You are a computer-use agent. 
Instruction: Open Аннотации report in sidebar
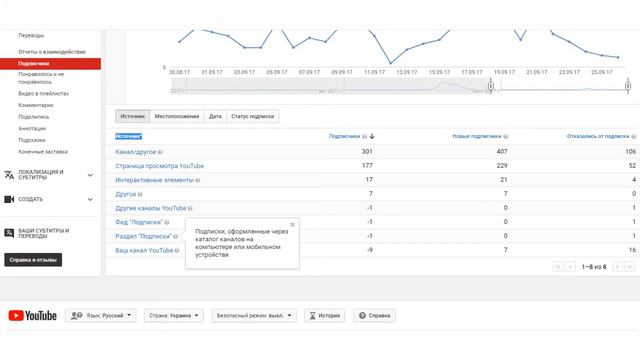[32, 129]
